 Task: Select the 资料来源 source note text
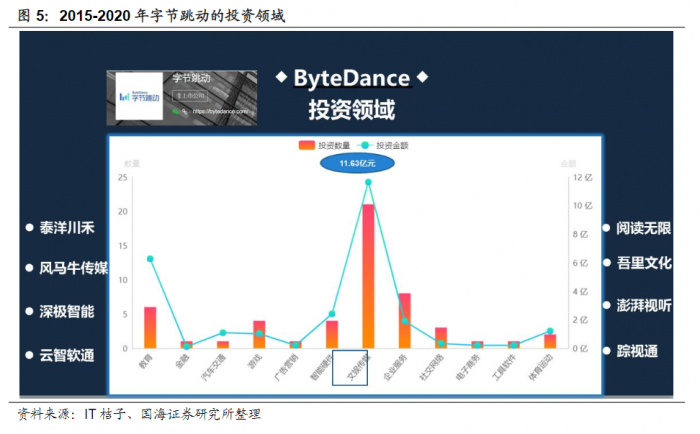click(139, 414)
